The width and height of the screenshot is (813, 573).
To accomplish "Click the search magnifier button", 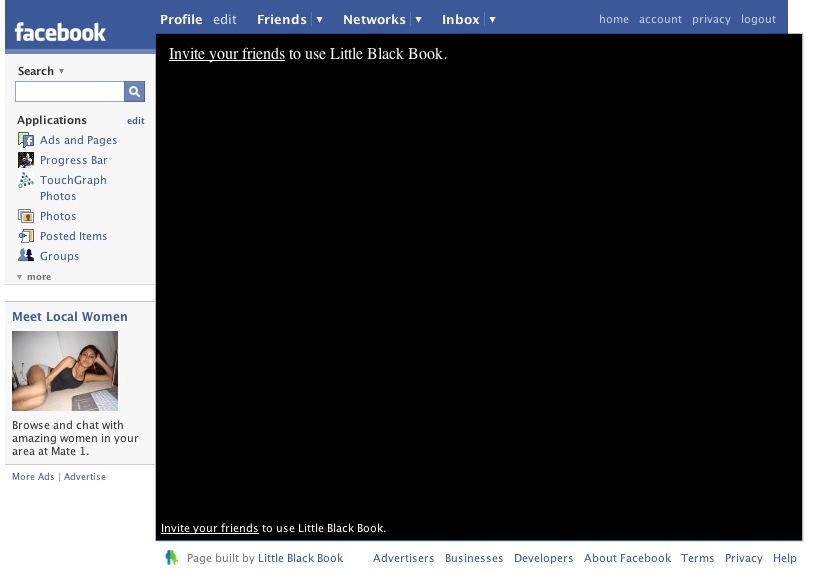I will (x=134, y=92).
